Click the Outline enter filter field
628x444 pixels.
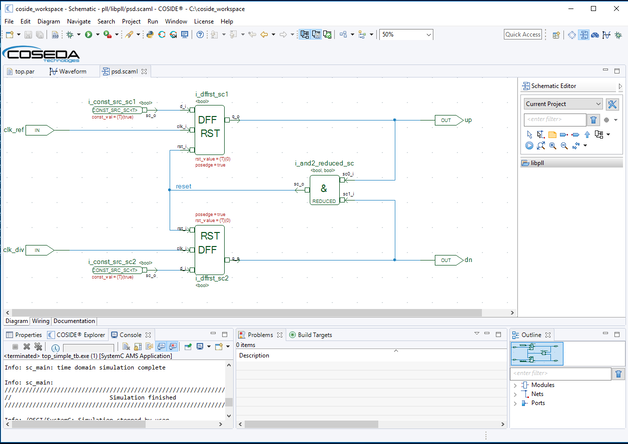[560, 374]
